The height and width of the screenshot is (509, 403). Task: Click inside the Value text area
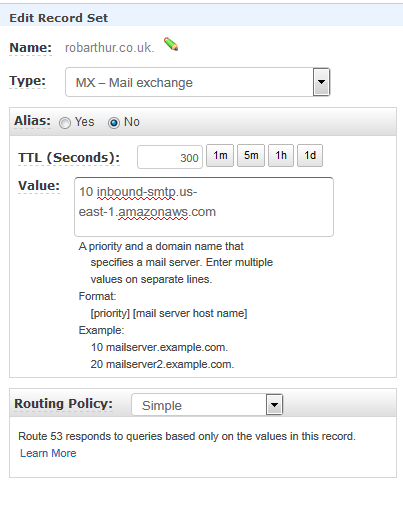pos(204,207)
